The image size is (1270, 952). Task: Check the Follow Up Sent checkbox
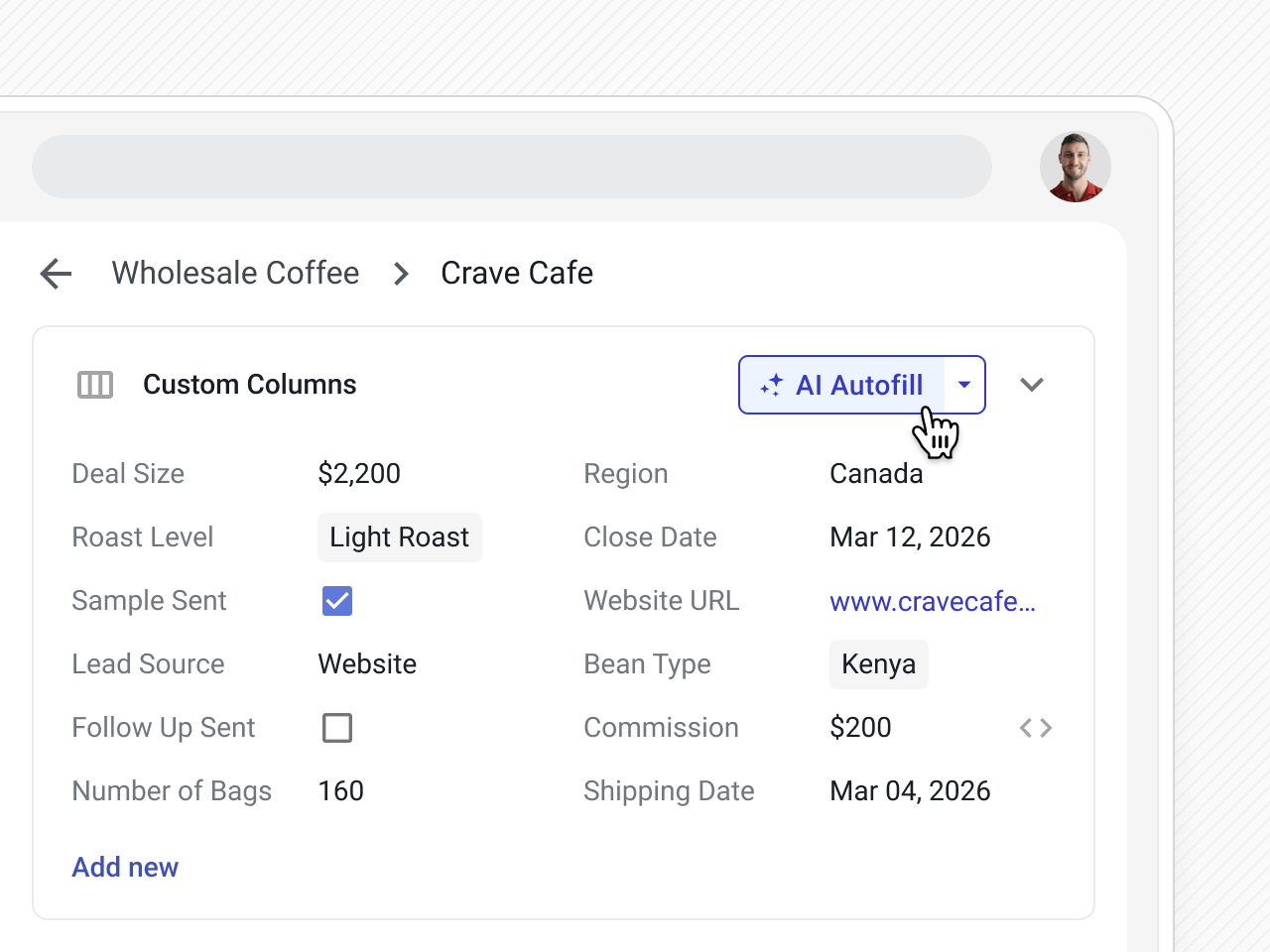pos(337,728)
